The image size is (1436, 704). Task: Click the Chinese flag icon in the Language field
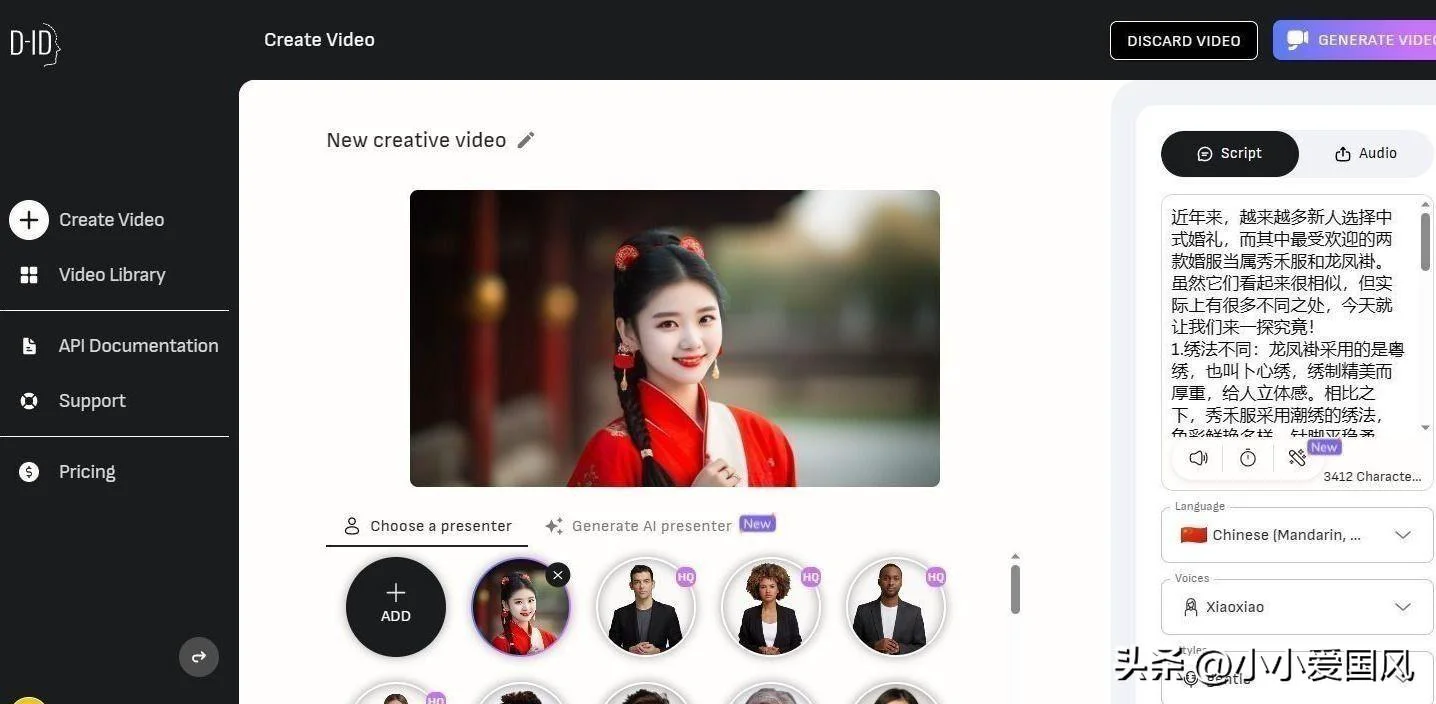click(1194, 535)
